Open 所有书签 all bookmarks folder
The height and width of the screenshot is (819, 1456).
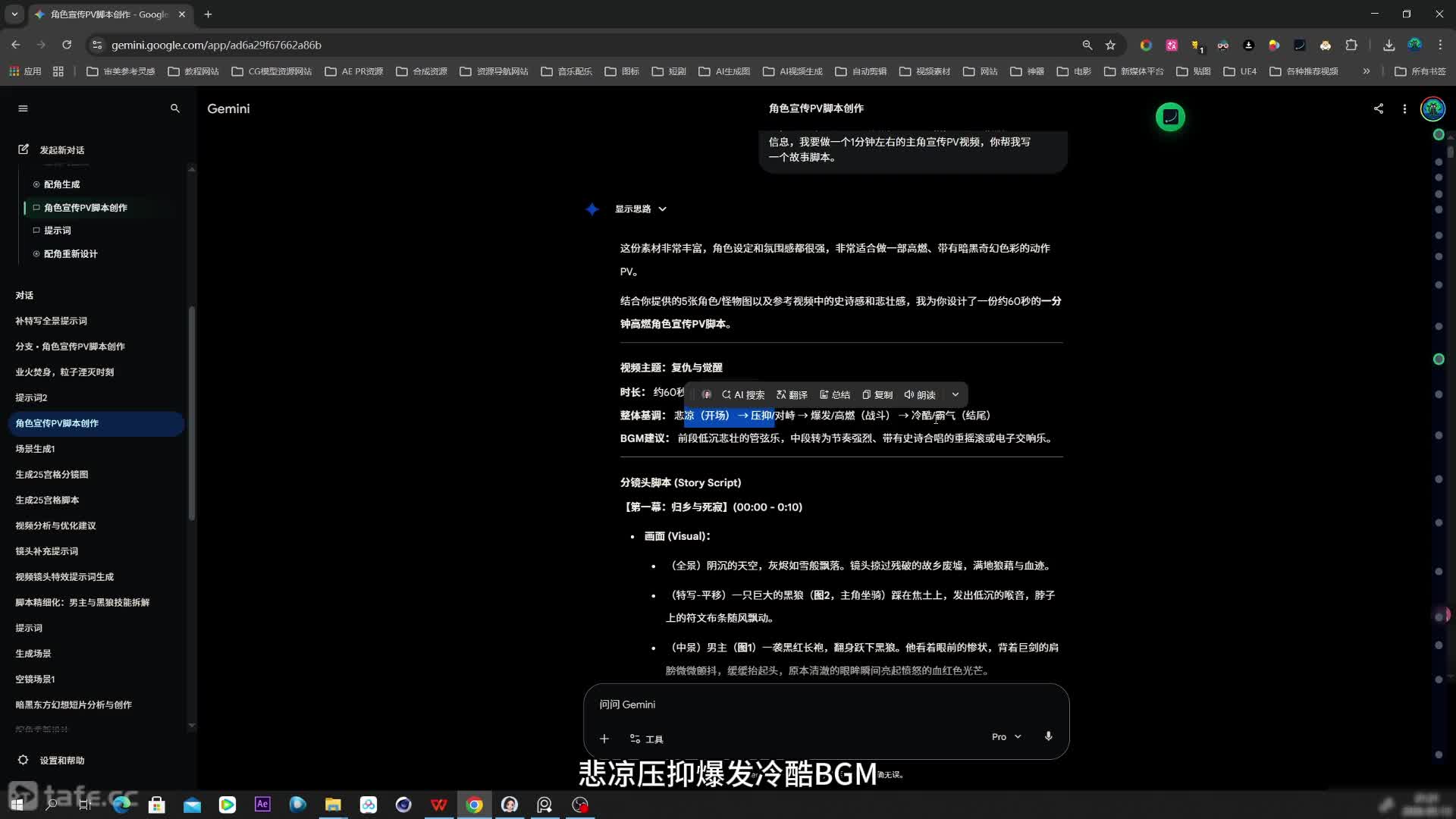point(1420,71)
